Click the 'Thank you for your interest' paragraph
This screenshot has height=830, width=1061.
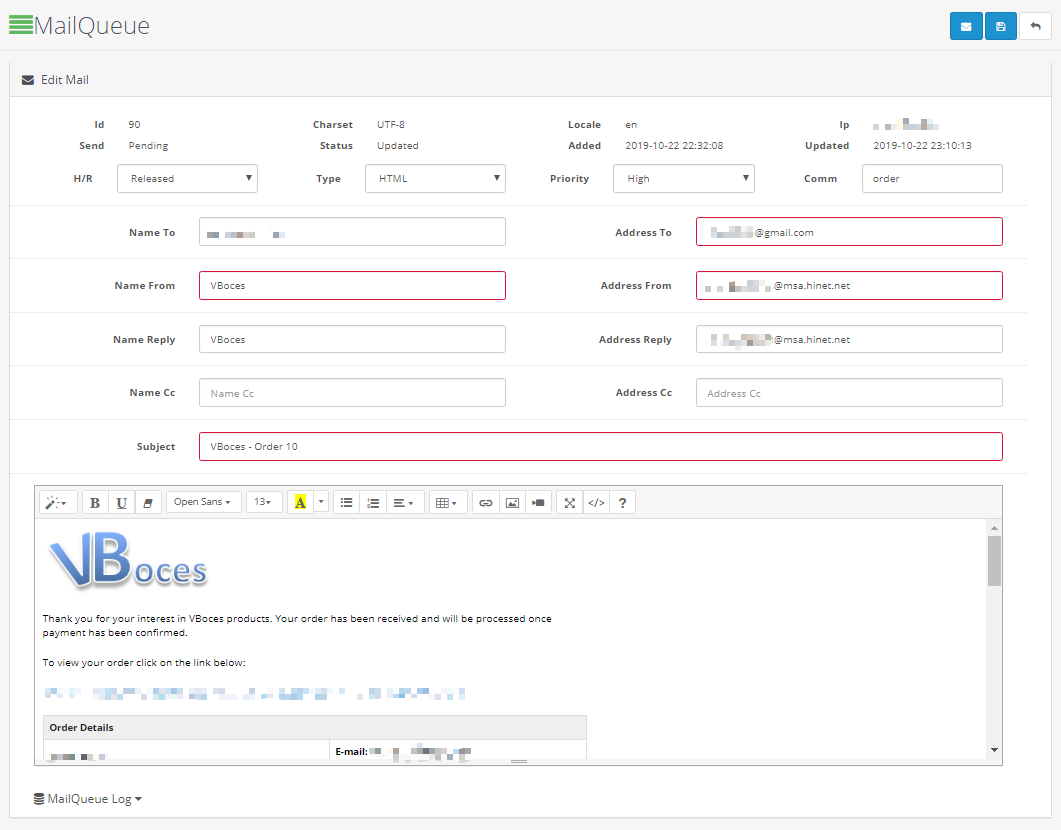(x=297, y=626)
